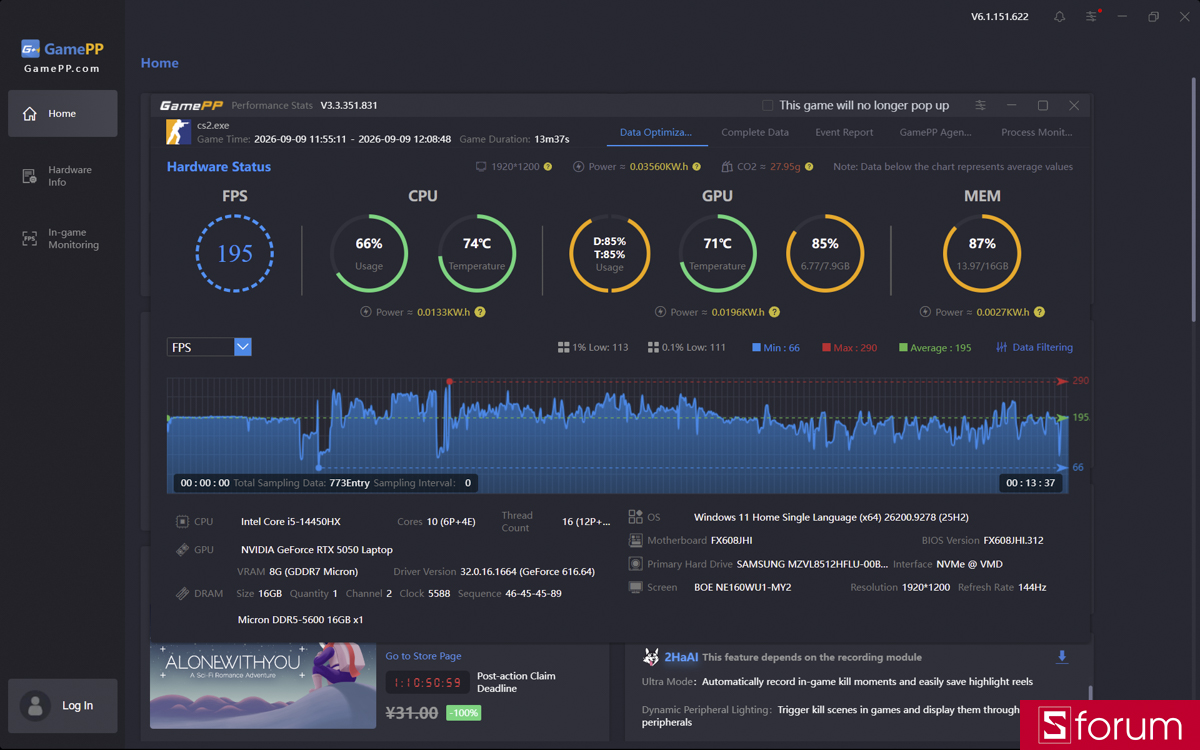Image resolution: width=1200 pixels, height=750 pixels.
Task: Click the Motherboard icon in specs
Action: pyautogui.click(x=635, y=540)
